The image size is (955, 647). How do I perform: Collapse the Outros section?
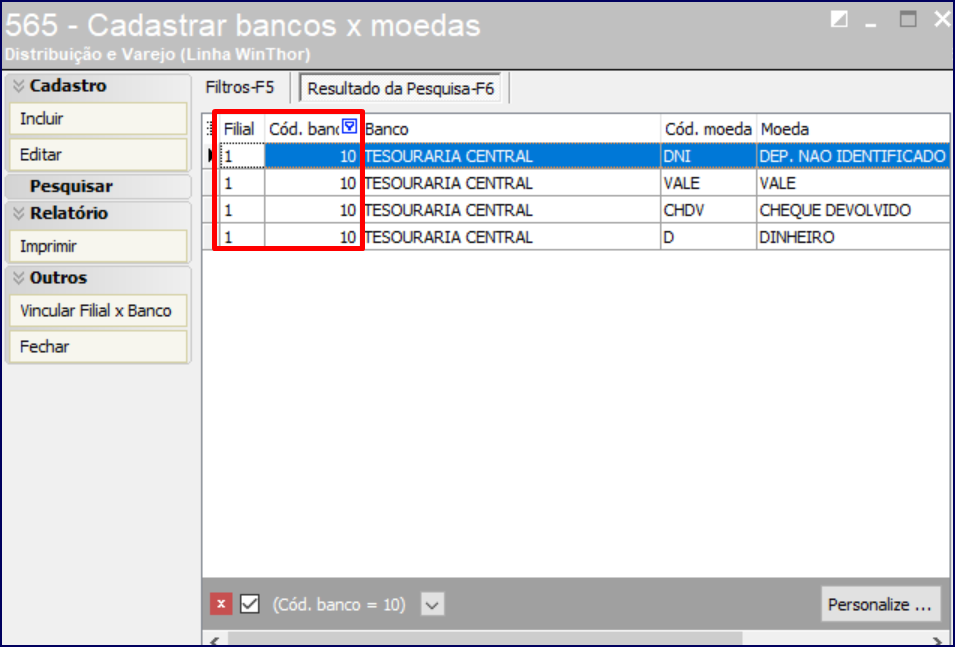(19, 278)
